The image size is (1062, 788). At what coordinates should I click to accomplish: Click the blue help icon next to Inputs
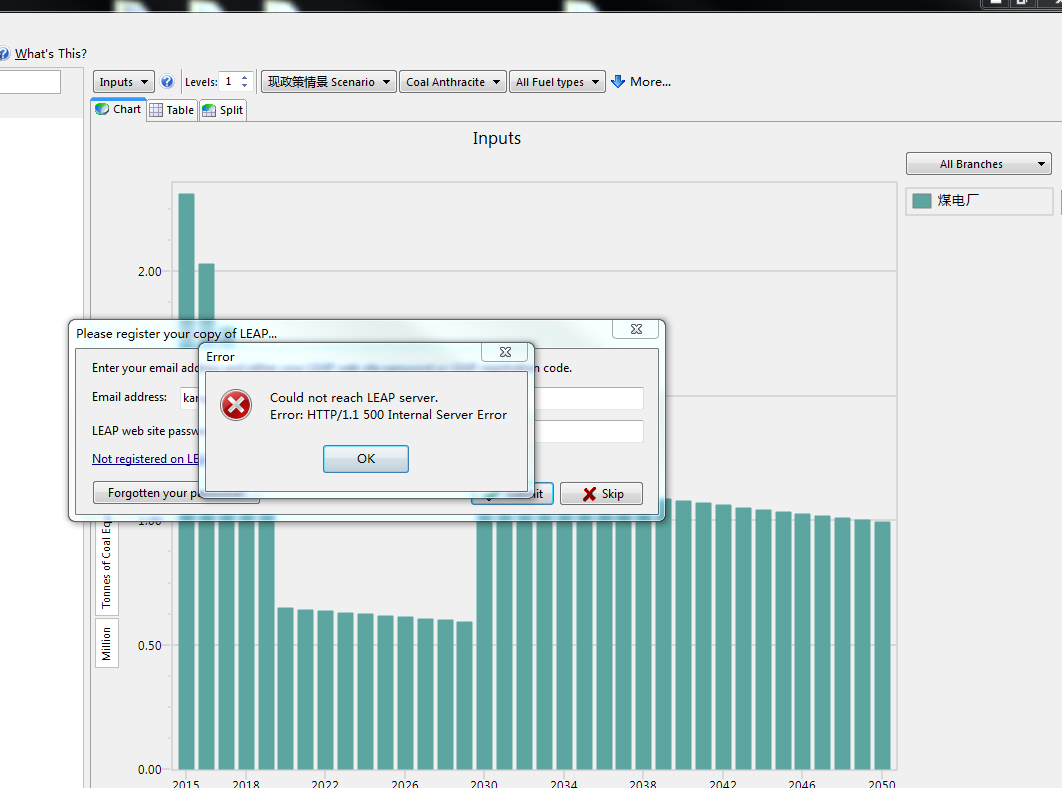tap(167, 81)
